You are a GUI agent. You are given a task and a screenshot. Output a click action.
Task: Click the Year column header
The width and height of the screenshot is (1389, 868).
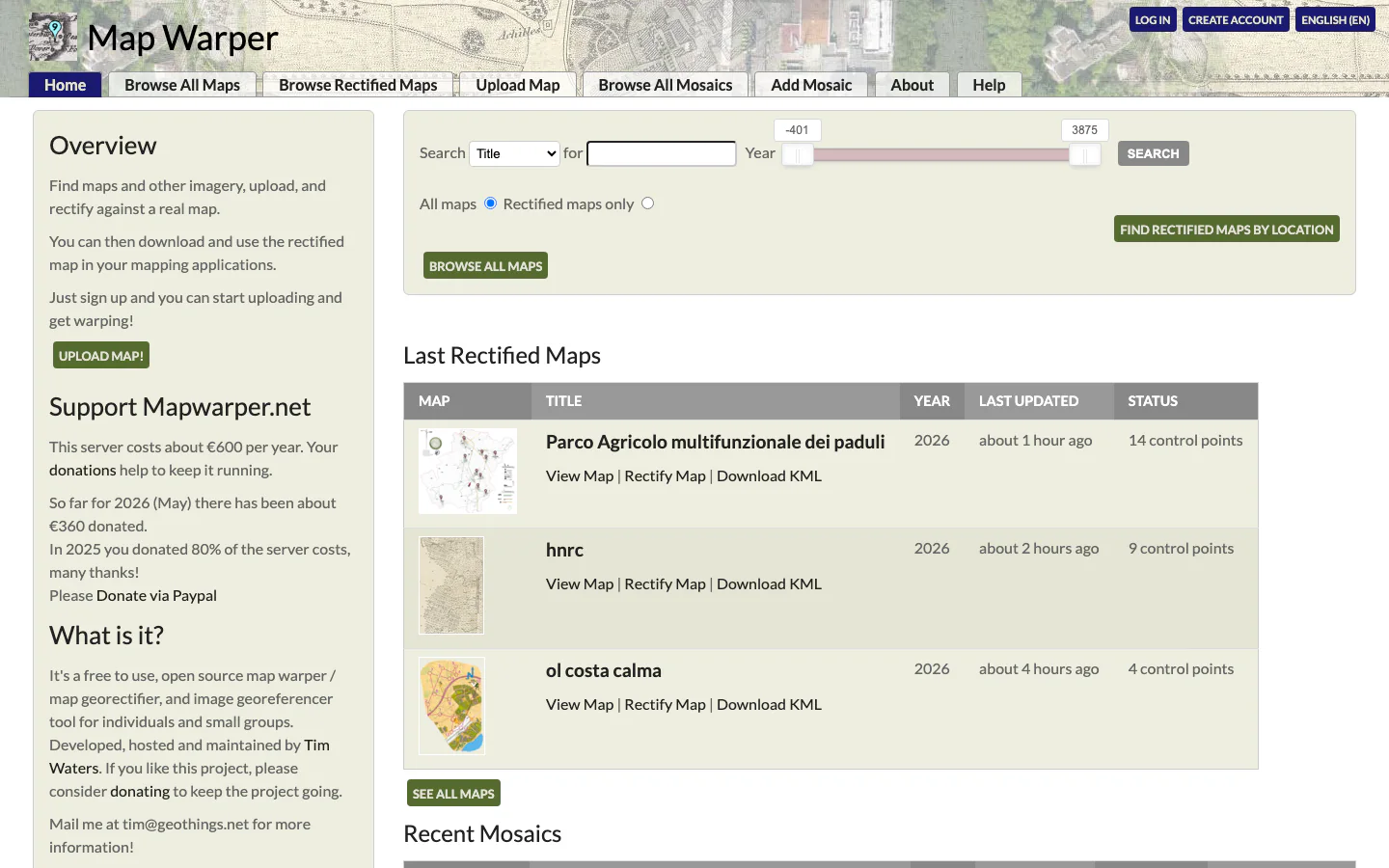[932, 400]
